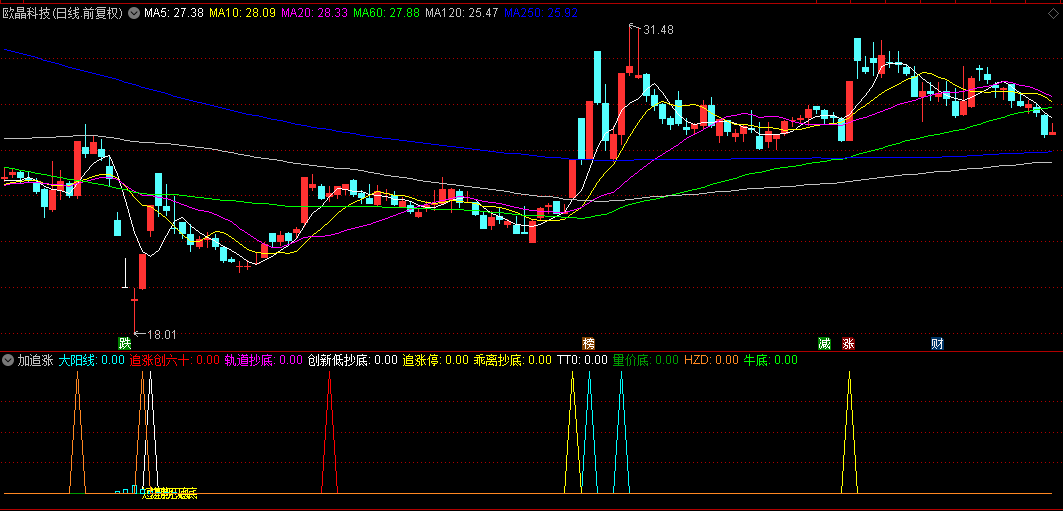Viewport: 1063px width, 511px height.
Task: Expand the 加追涨 indicator dropdown arrow
Action: (x=9, y=360)
